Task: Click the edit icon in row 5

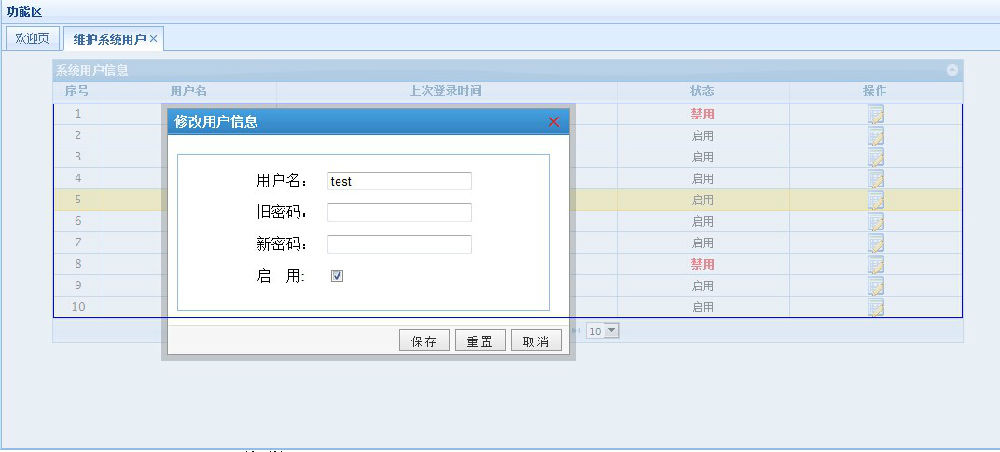Action: click(875, 200)
